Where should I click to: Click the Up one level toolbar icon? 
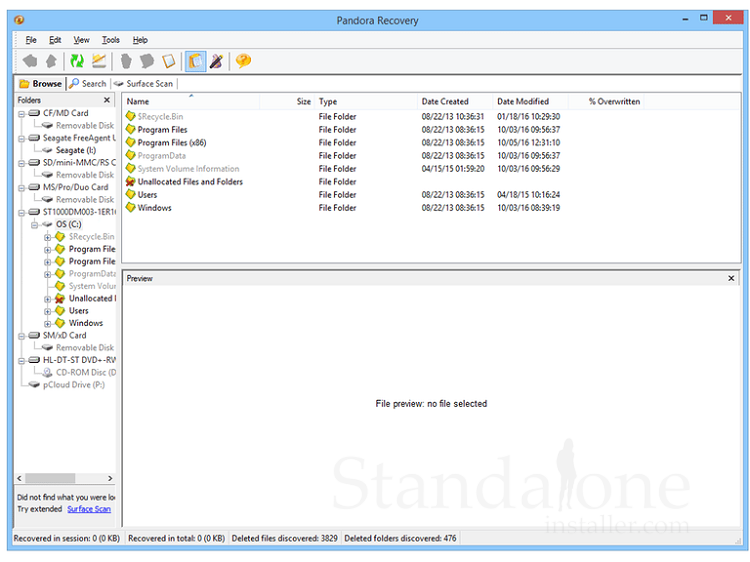coord(51,61)
